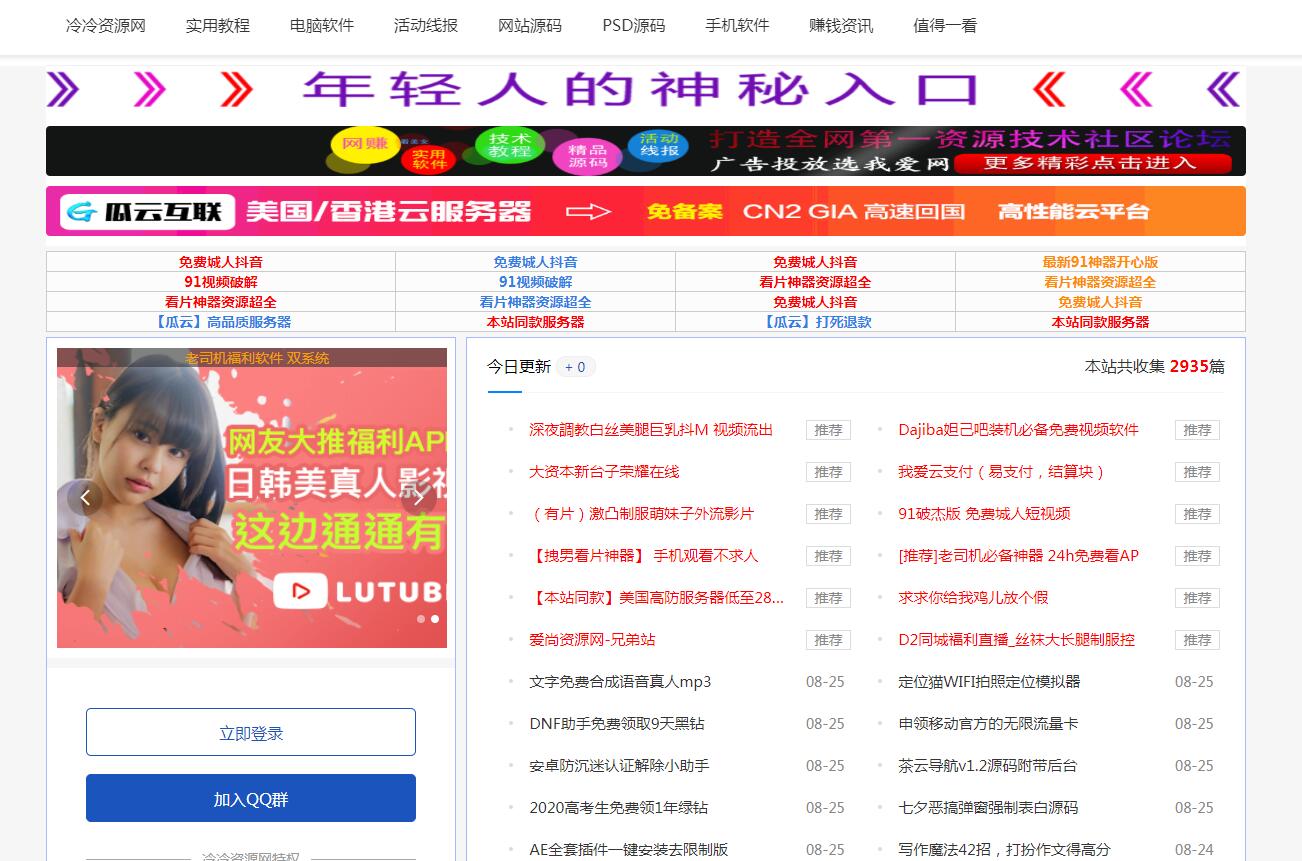The image size is (1302, 861).
Task: Click the carousel next arrow
Action: click(419, 497)
